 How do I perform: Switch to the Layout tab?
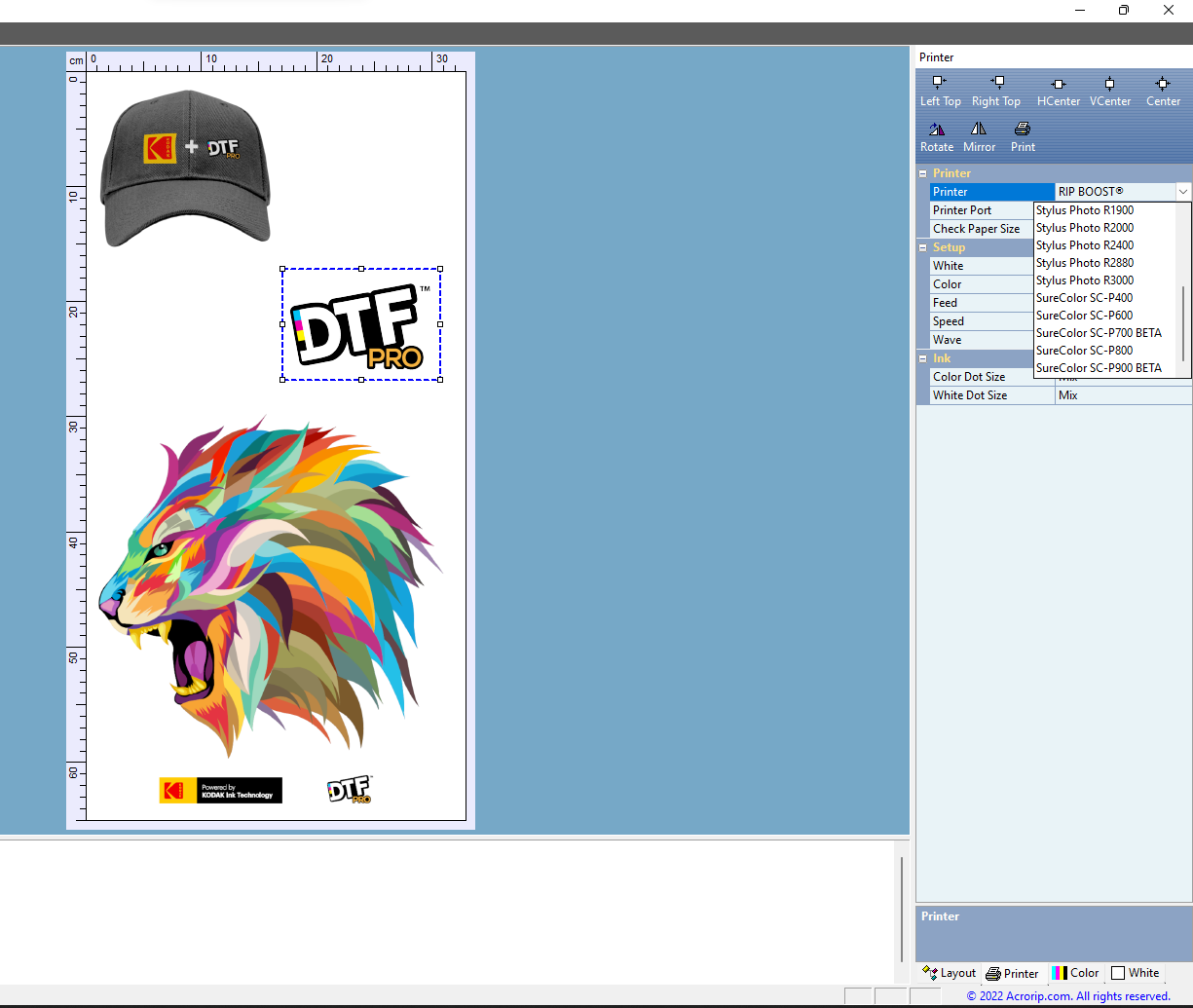949,973
